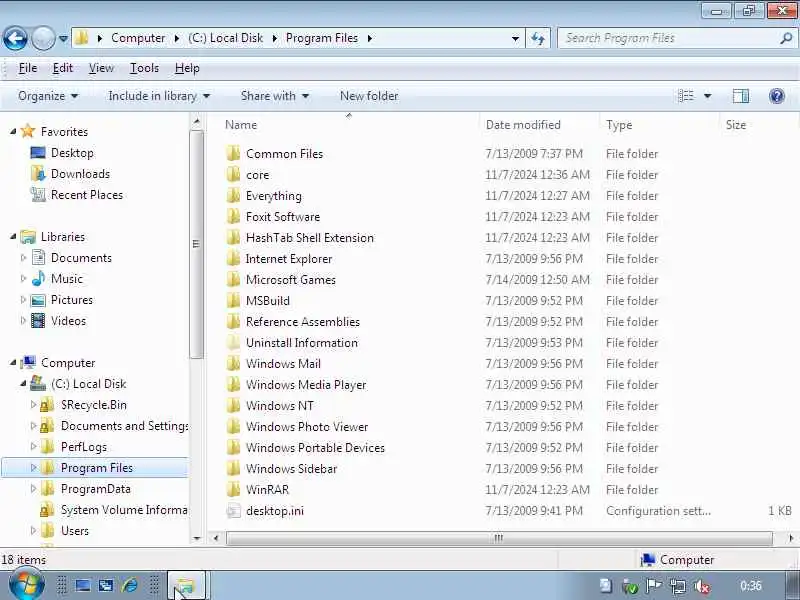Select the Windows Media Player folder icon
The height and width of the screenshot is (600, 800).
click(233, 385)
